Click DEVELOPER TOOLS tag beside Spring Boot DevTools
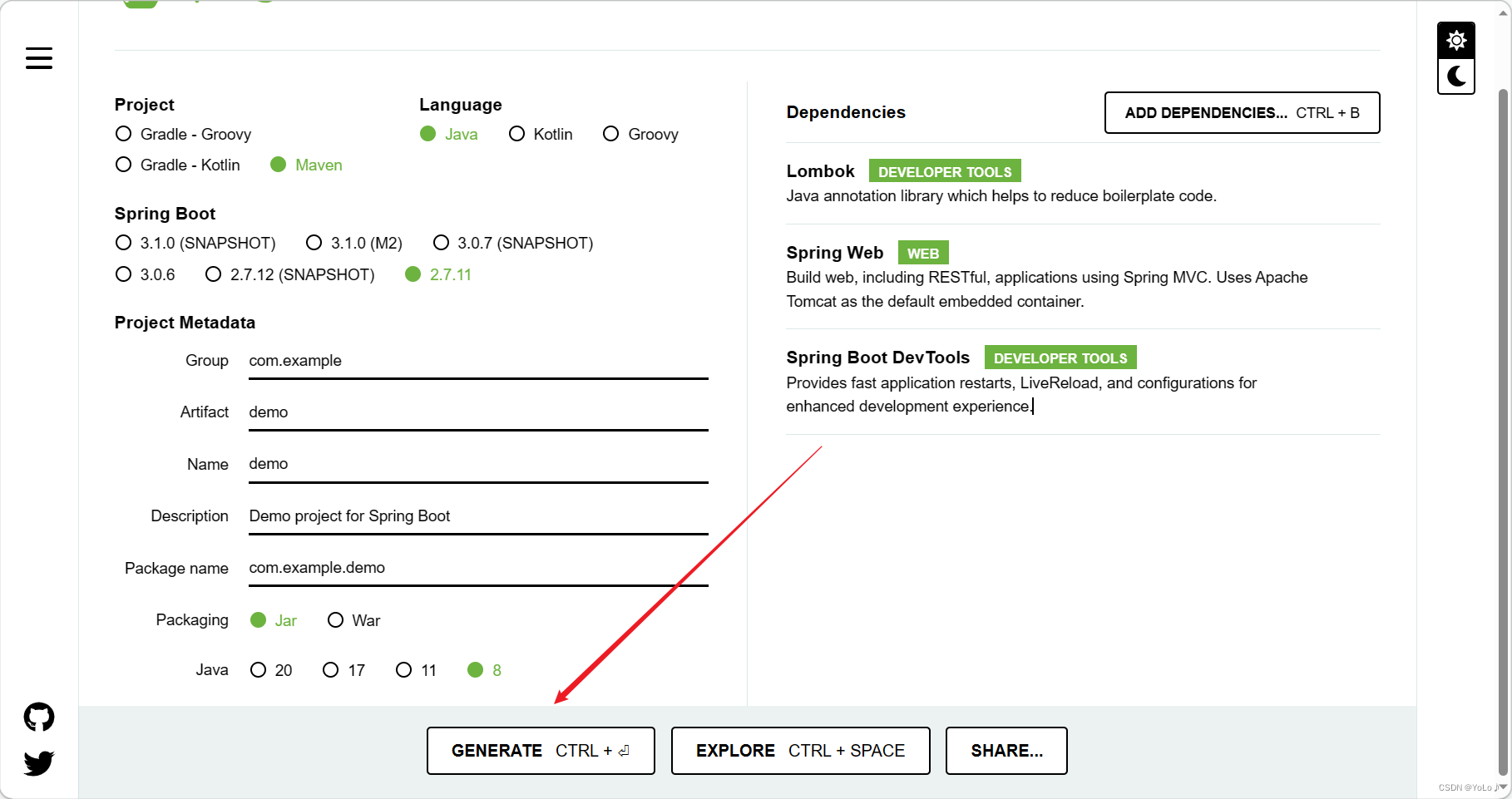Viewport: 1512px width, 799px height. click(1060, 358)
